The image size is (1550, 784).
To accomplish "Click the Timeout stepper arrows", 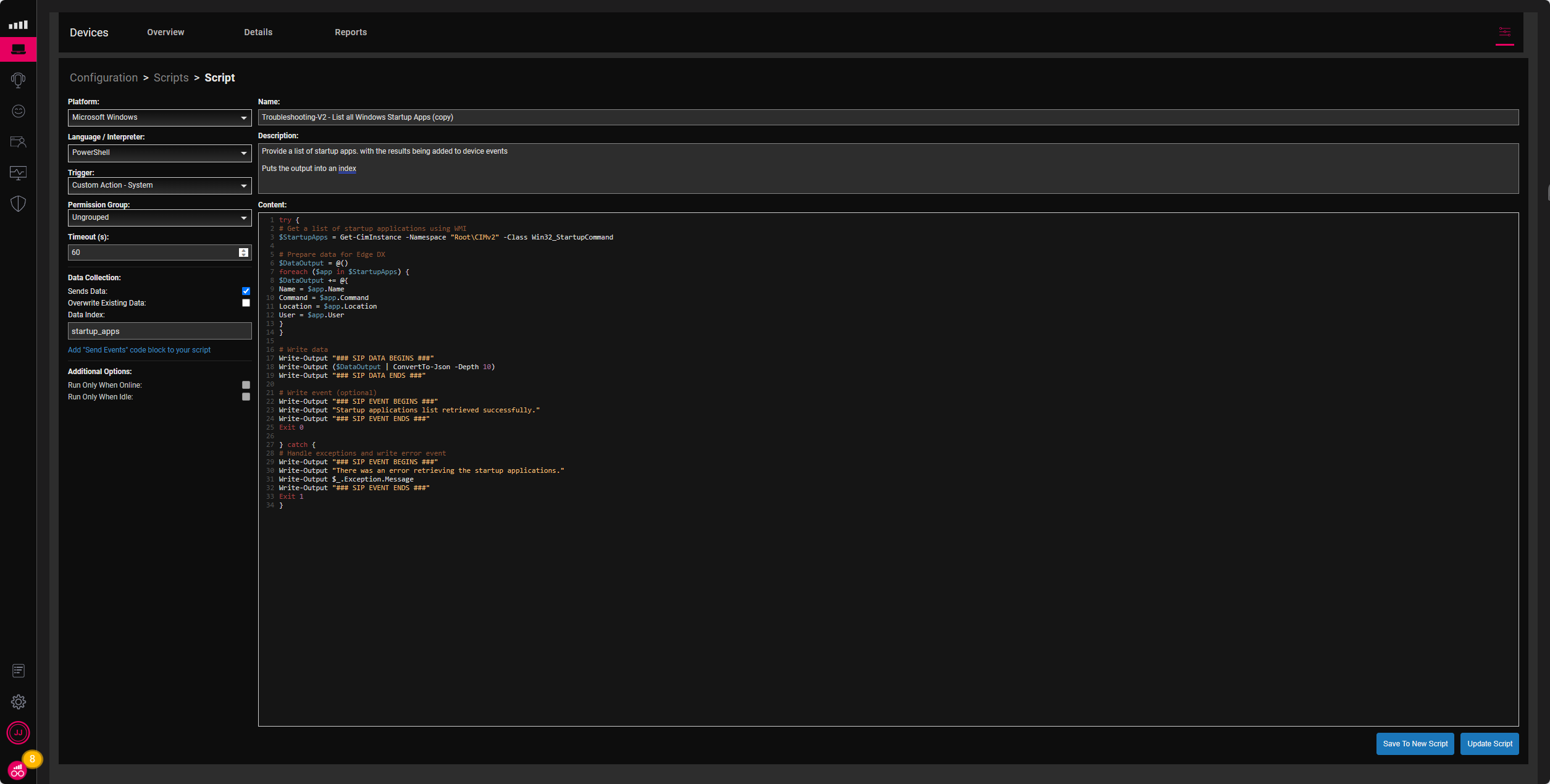I will [x=243, y=252].
